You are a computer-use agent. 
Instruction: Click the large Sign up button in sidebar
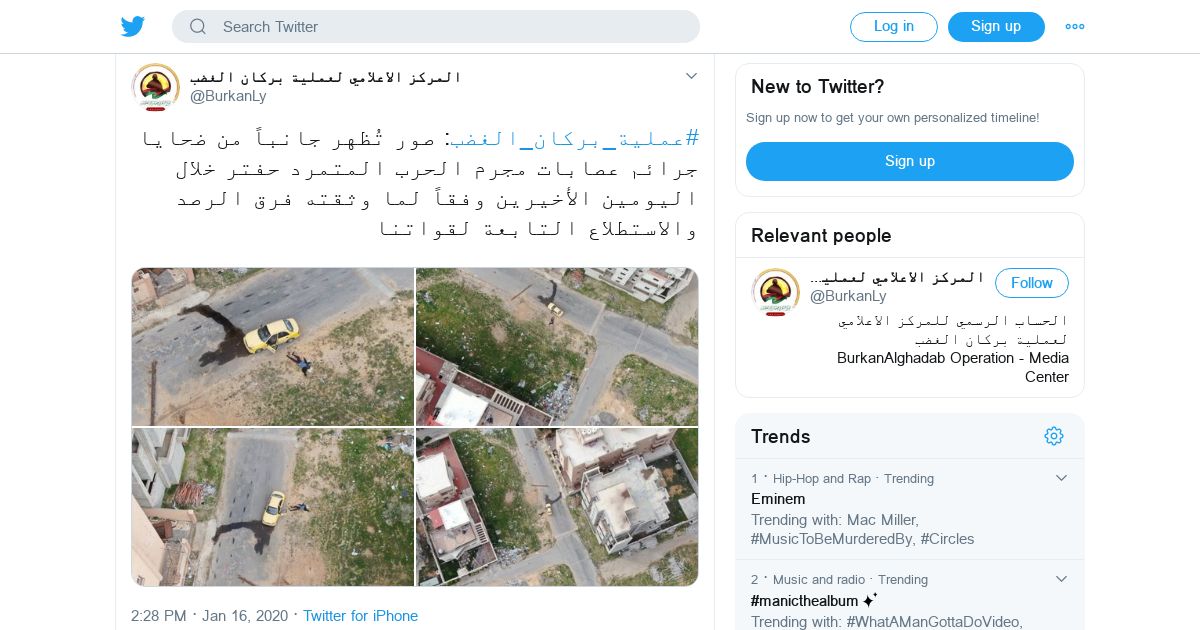[910, 161]
